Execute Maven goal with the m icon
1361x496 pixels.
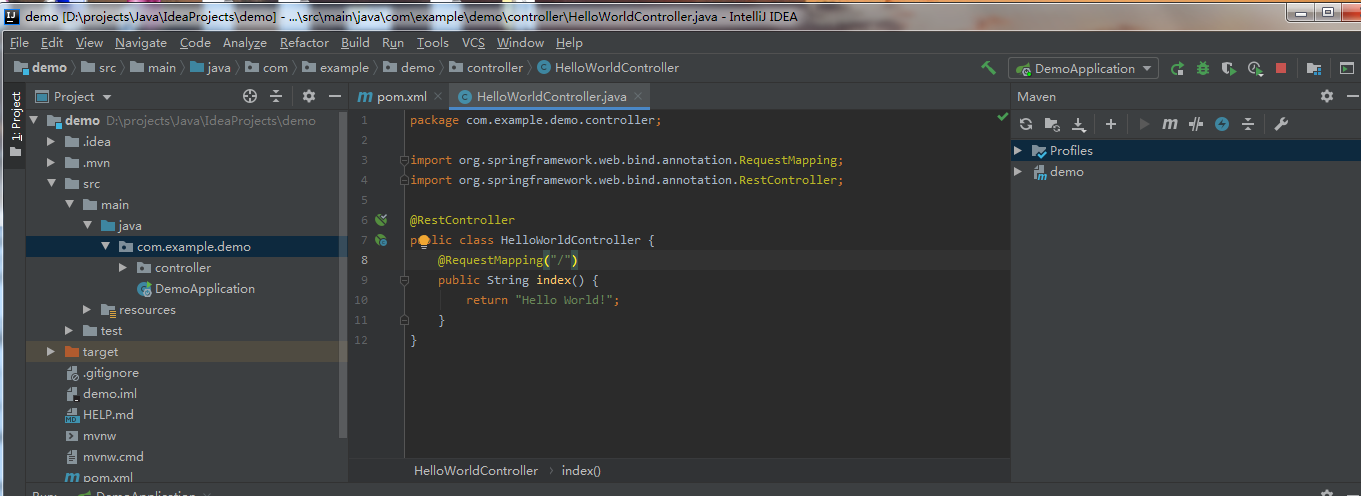1170,124
